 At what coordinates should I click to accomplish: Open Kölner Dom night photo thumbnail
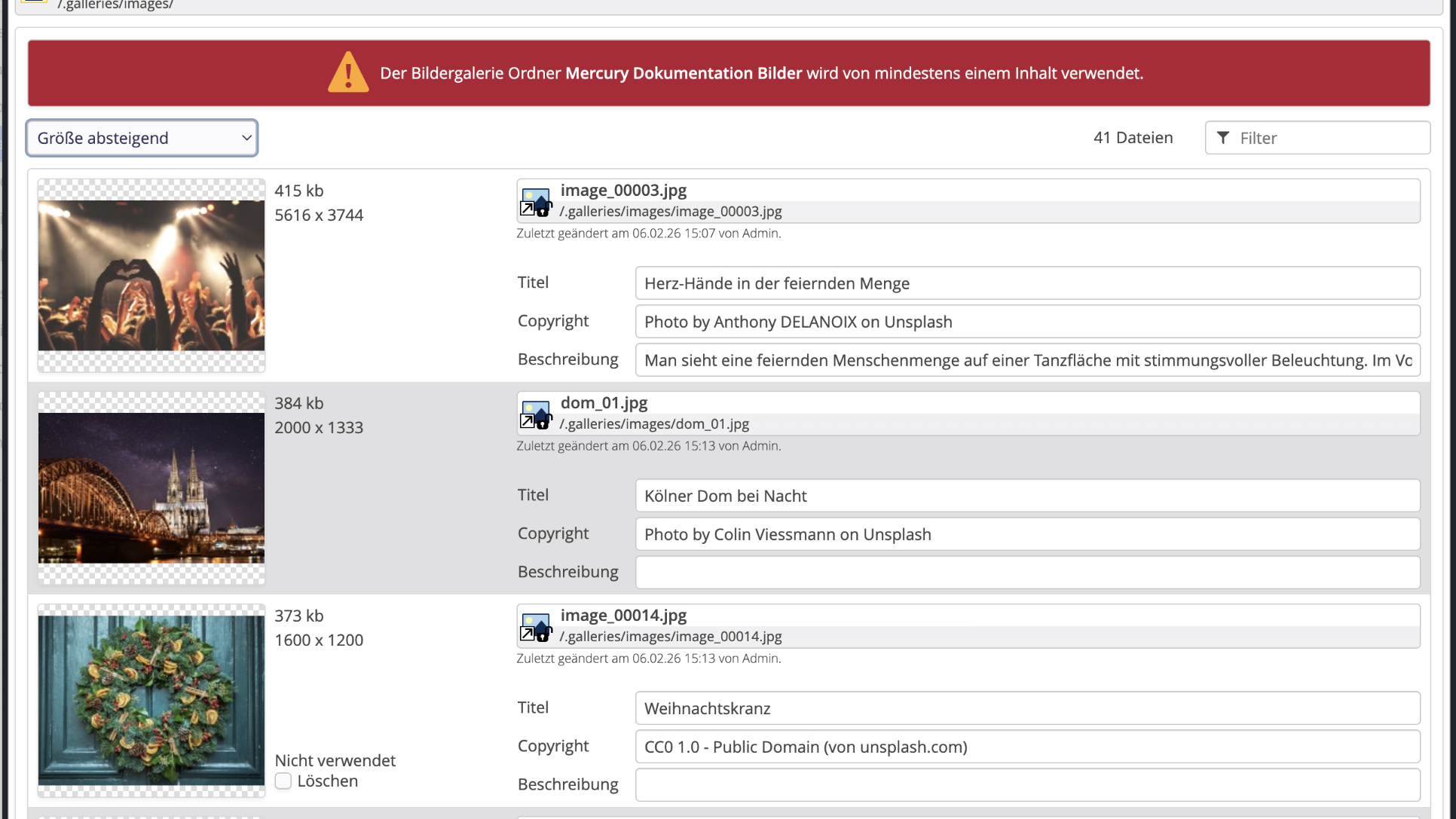pos(151,488)
